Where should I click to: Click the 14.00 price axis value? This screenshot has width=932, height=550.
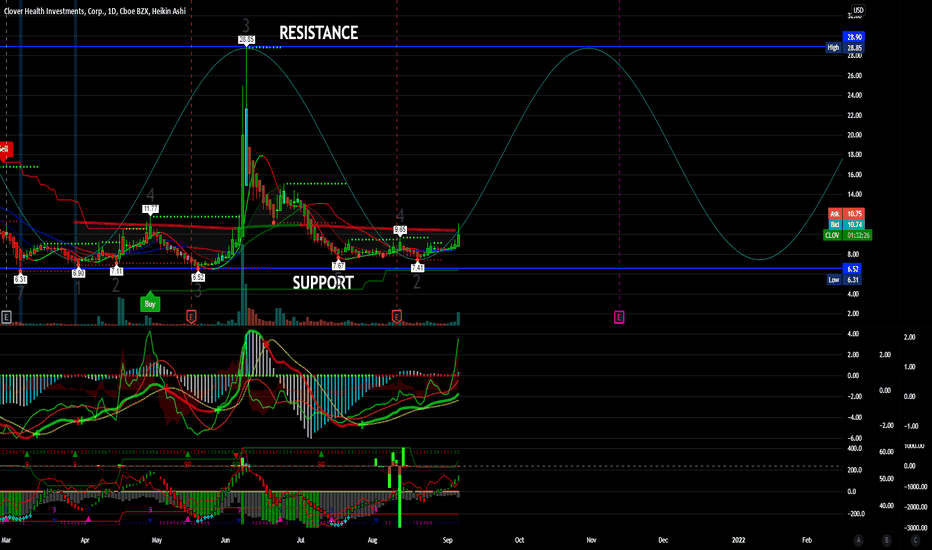pyautogui.click(x=854, y=194)
